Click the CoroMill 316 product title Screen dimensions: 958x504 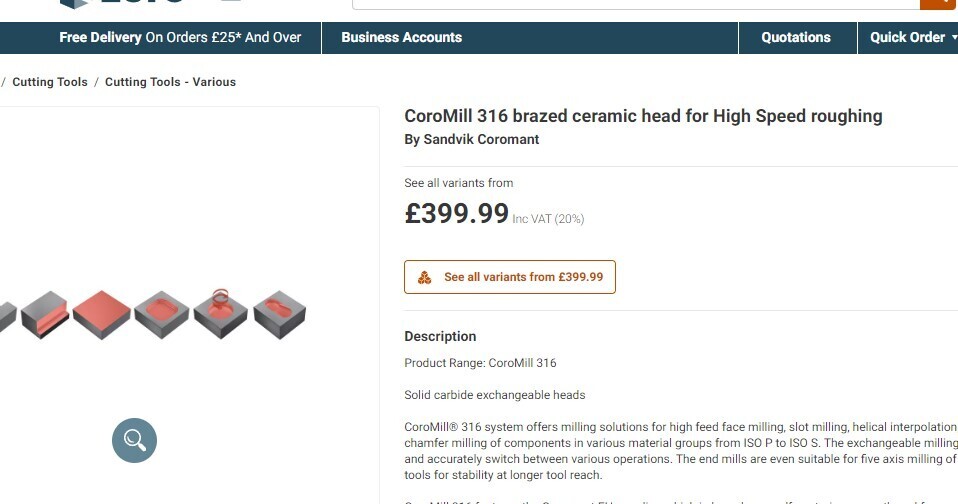tap(643, 116)
